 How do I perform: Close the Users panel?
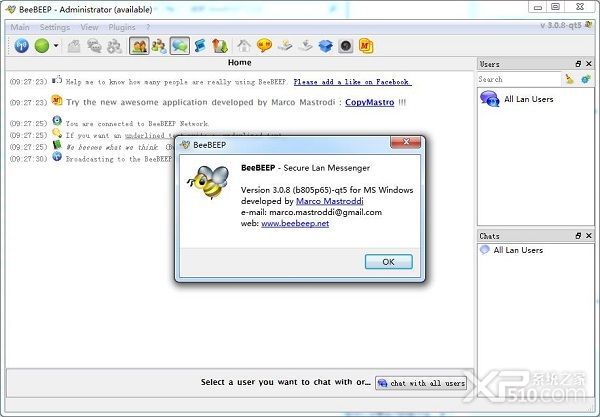pos(589,64)
